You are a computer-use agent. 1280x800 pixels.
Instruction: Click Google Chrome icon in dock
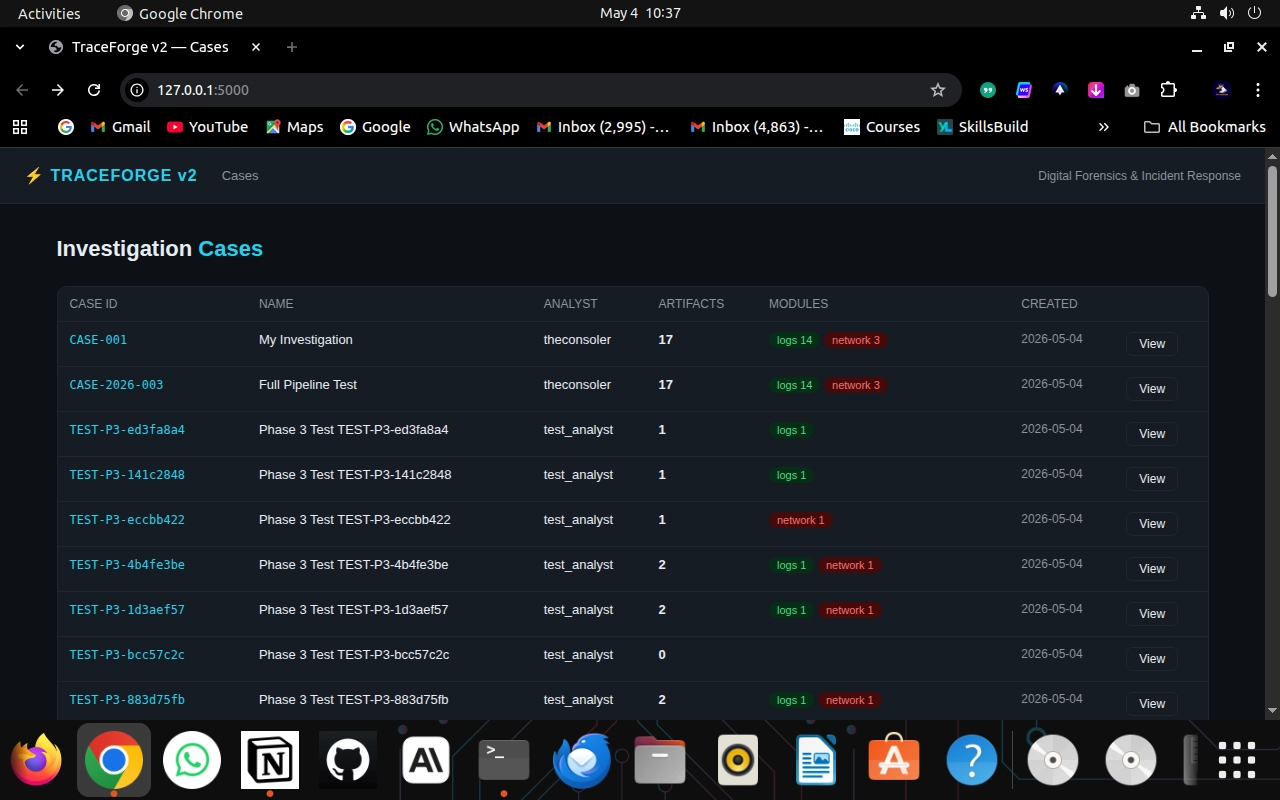(114, 760)
